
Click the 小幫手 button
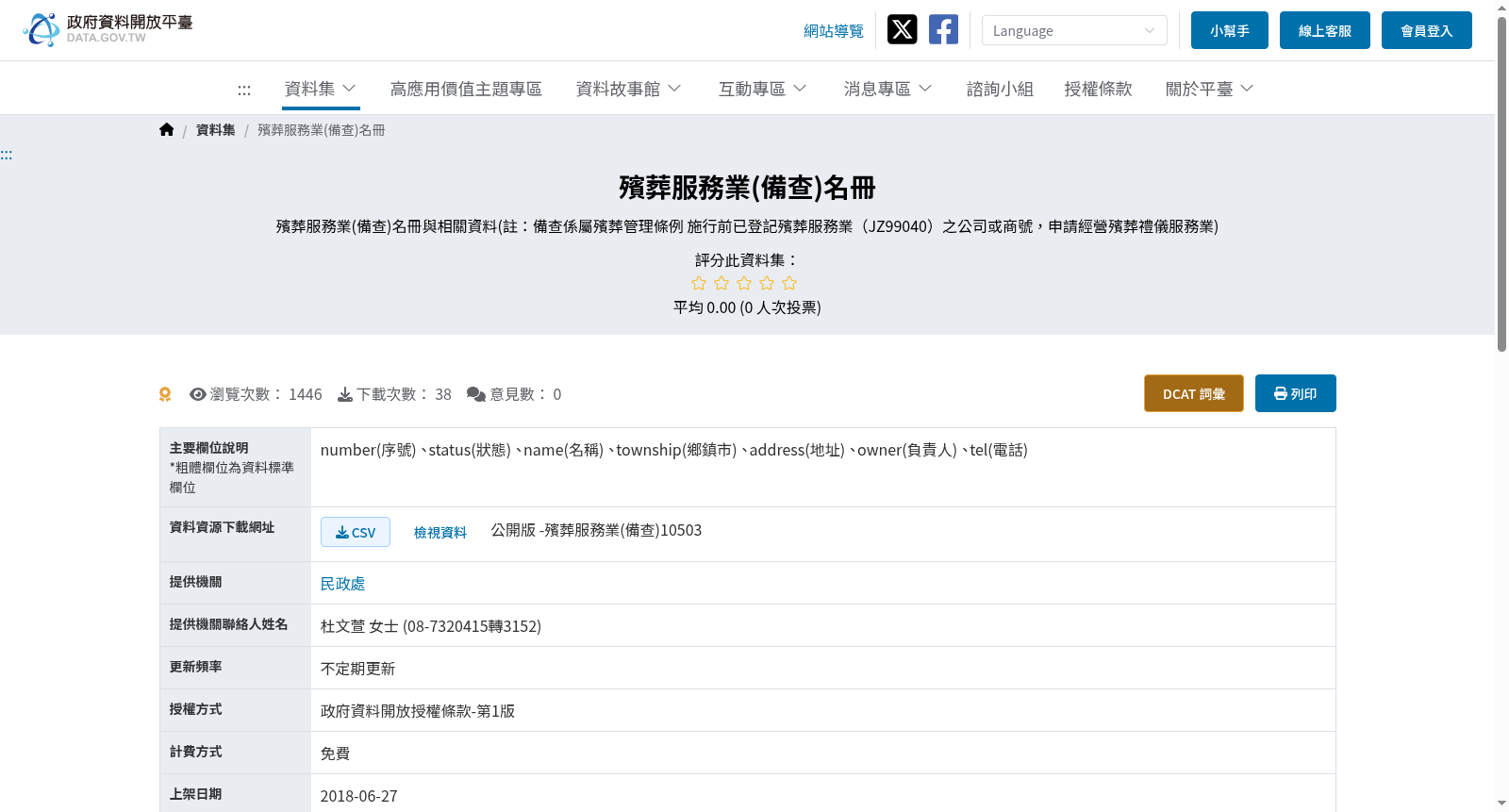pos(1230,30)
